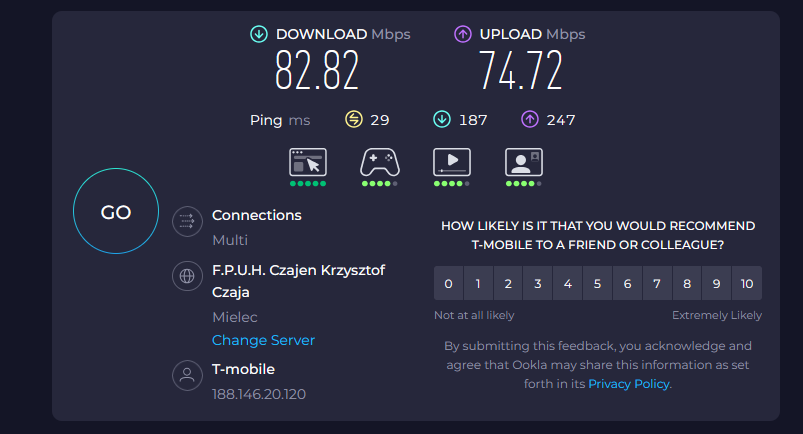Click the download arrow icon
This screenshot has height=434, width=803.
pos(259,34)
